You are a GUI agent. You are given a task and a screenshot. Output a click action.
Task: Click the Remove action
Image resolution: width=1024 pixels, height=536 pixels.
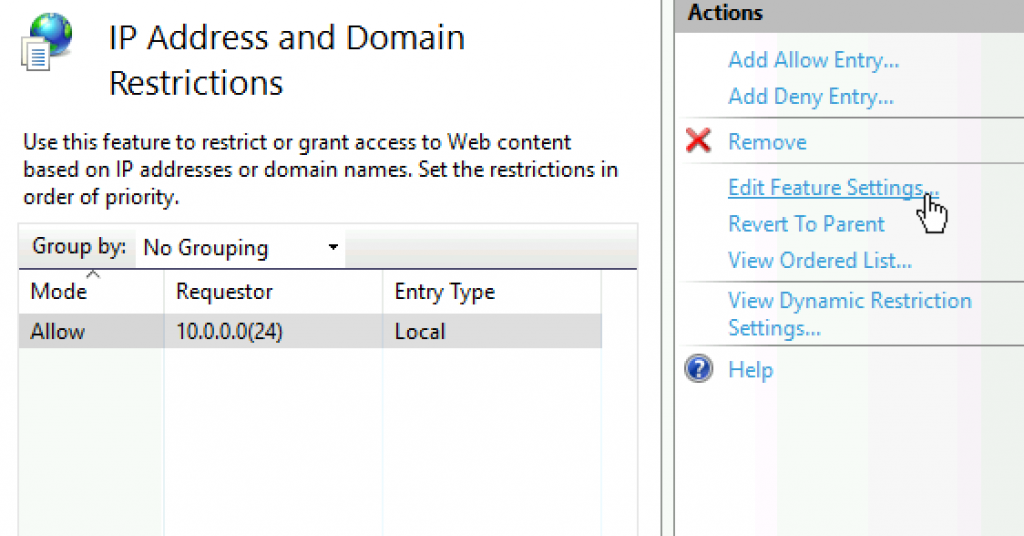(x=767, y=142)
